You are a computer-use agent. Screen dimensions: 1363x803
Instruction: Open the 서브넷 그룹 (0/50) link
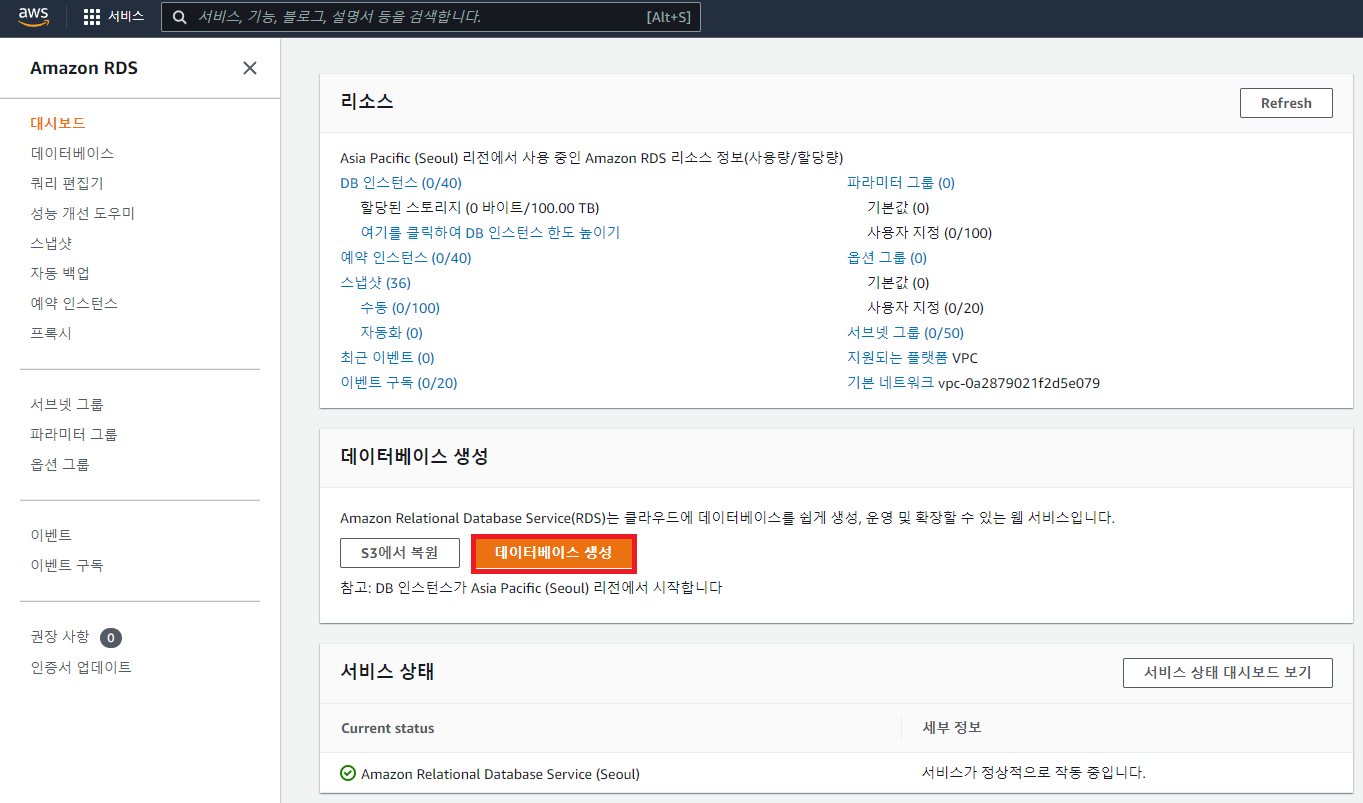(905, 333)
